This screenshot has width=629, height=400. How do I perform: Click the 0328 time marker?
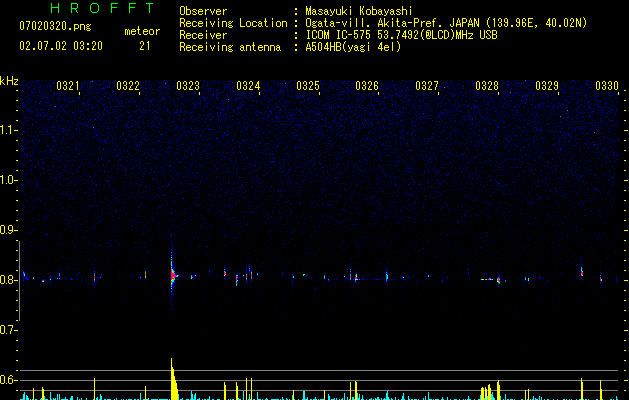(487, 85)
